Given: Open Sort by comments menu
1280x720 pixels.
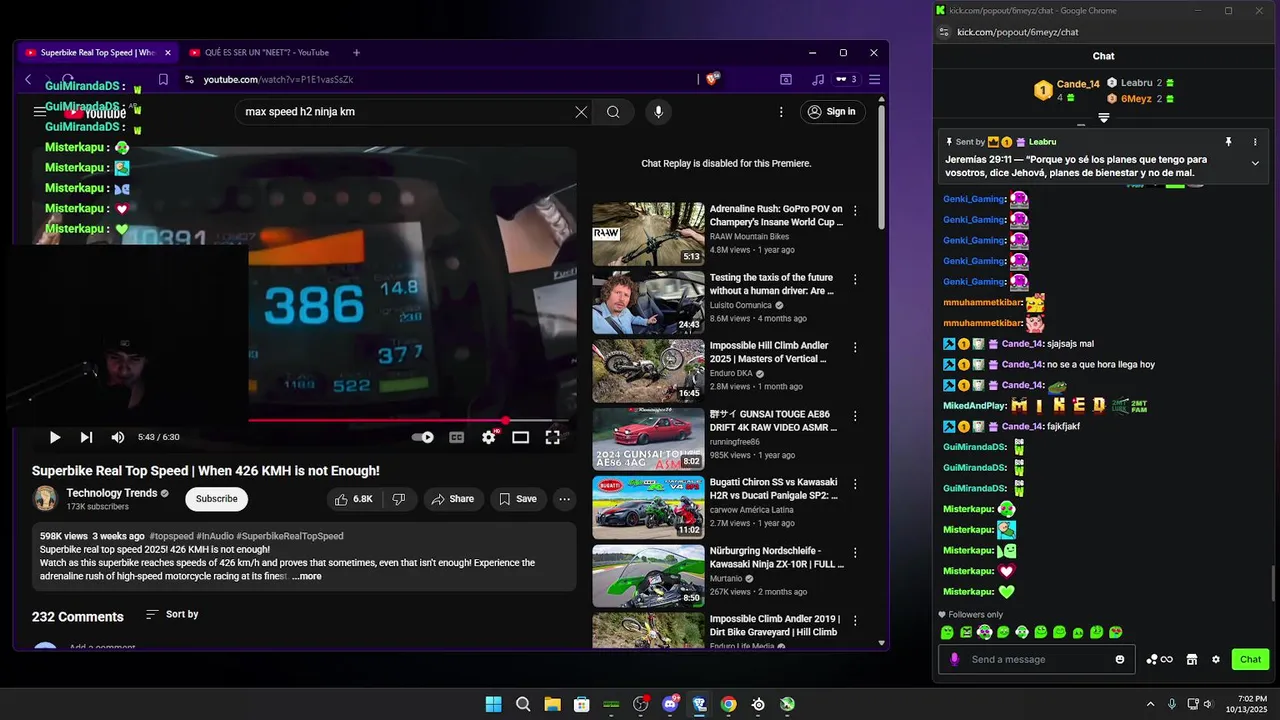Looking at the screenshot, I should (x=172, y=614).
